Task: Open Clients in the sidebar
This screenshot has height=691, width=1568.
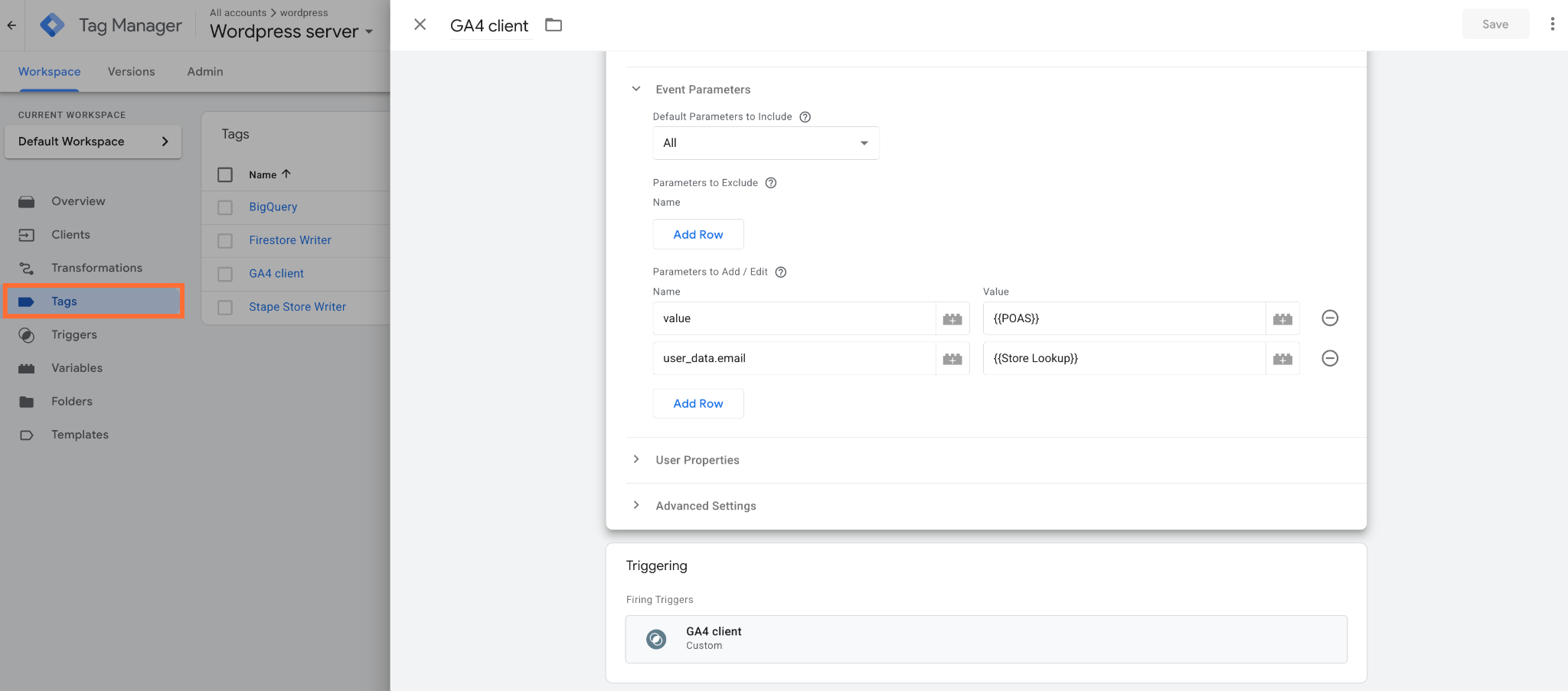Action: coord(70,234)
